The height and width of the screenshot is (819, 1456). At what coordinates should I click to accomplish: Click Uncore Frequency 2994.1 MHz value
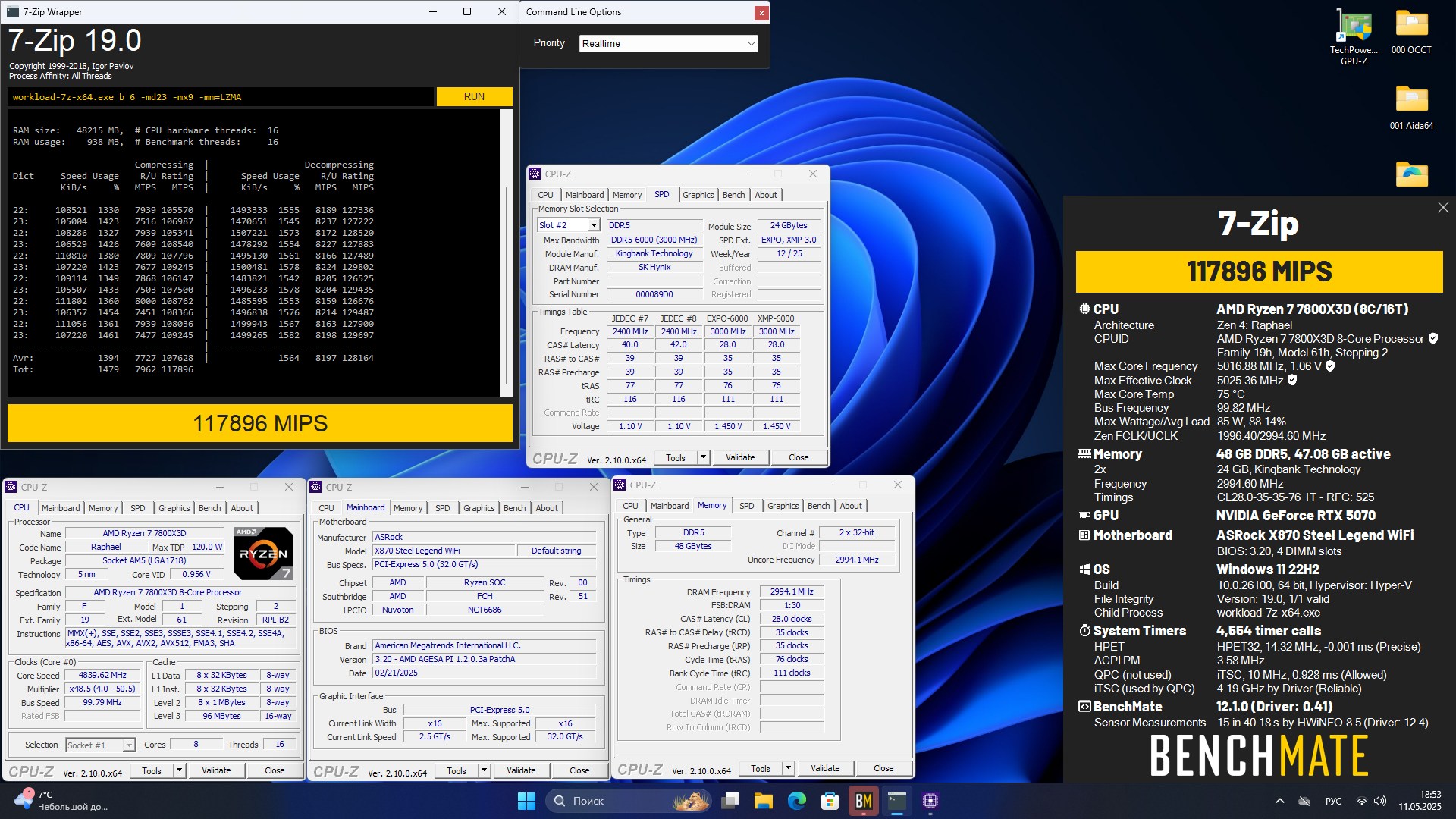[856, 560]
